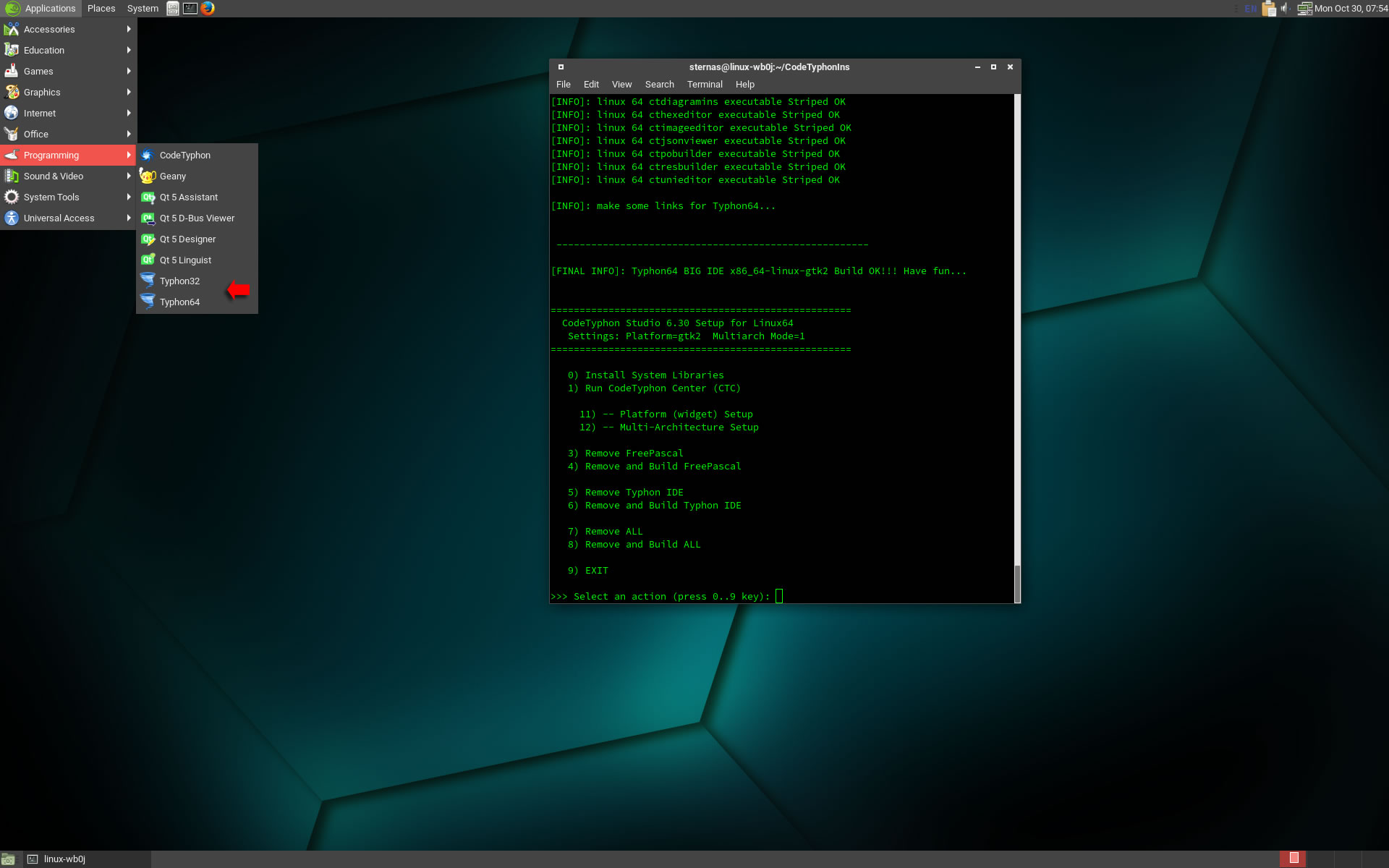1389x868 pixels.
Task: Launch the Typhon32 IDE
Action: point(197,281)
